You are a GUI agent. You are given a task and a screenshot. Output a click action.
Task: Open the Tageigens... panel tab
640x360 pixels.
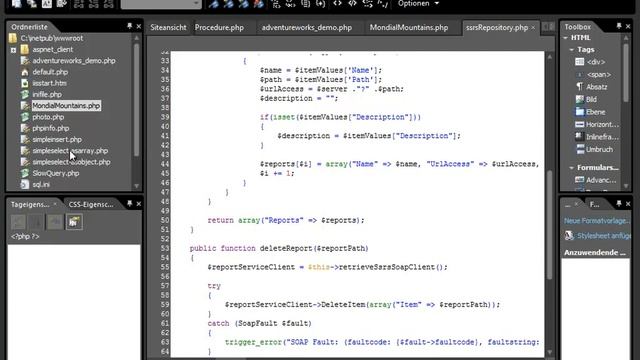point(30,204)
